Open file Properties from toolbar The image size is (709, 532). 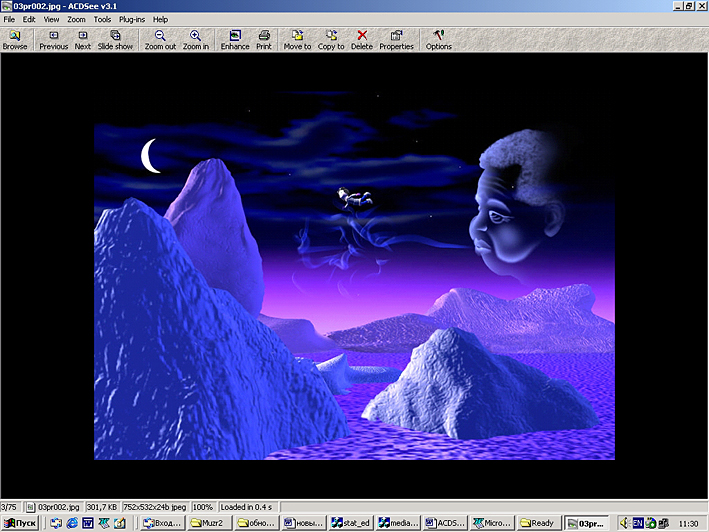coord(396,40)
